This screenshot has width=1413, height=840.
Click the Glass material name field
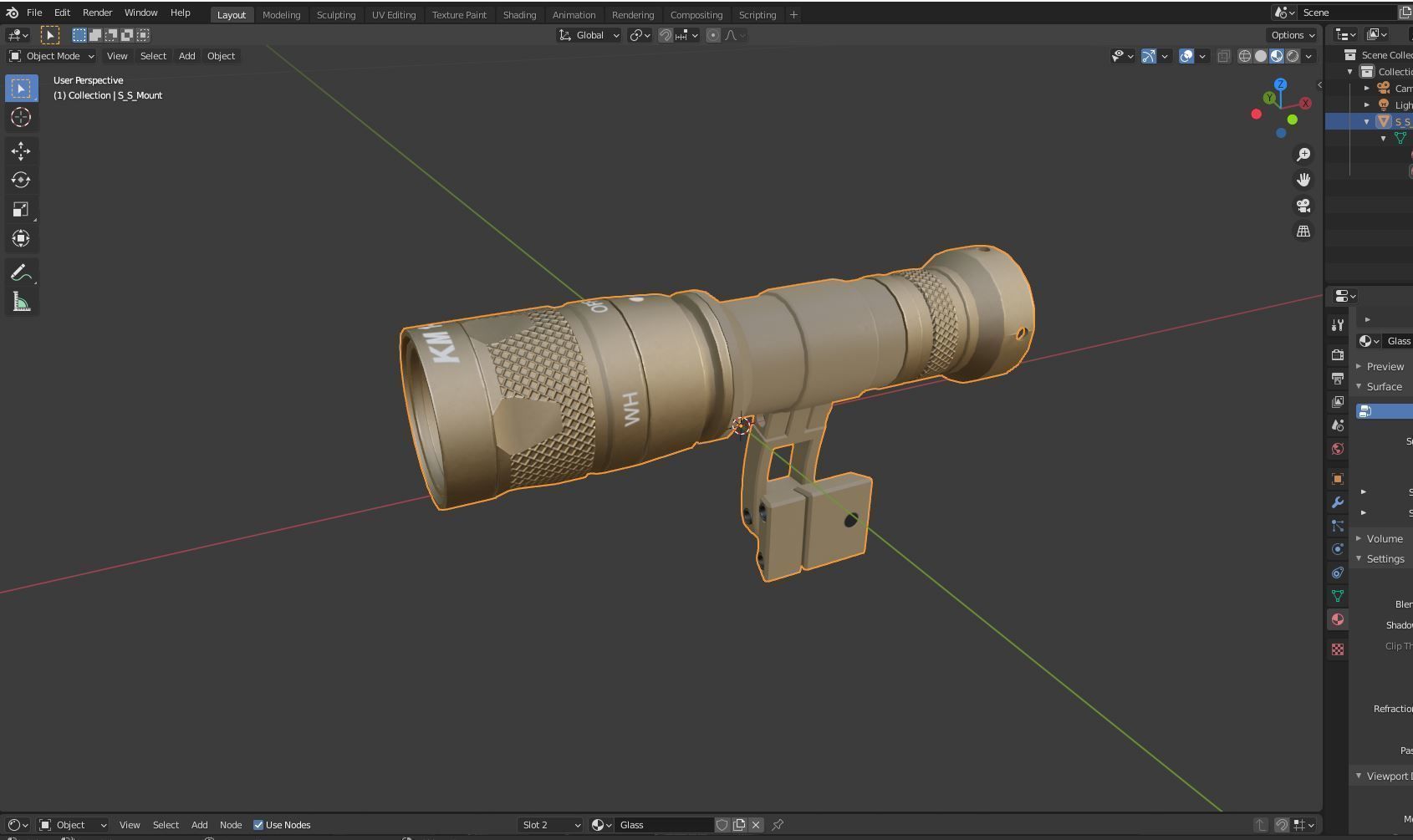pyautogui.click(x=665, y=825)
